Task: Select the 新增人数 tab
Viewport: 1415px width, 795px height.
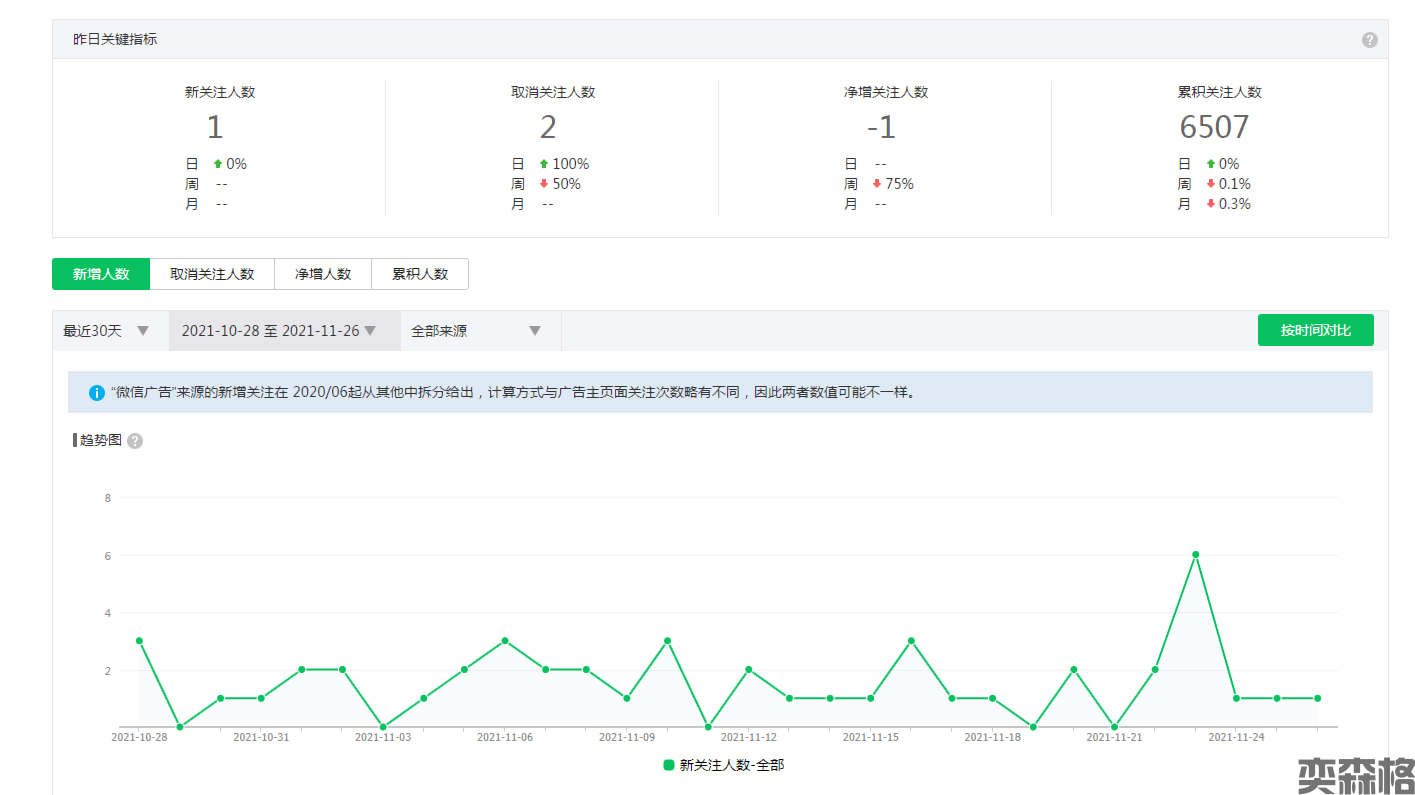Action: pyautogui.click(x=101, y=274)
